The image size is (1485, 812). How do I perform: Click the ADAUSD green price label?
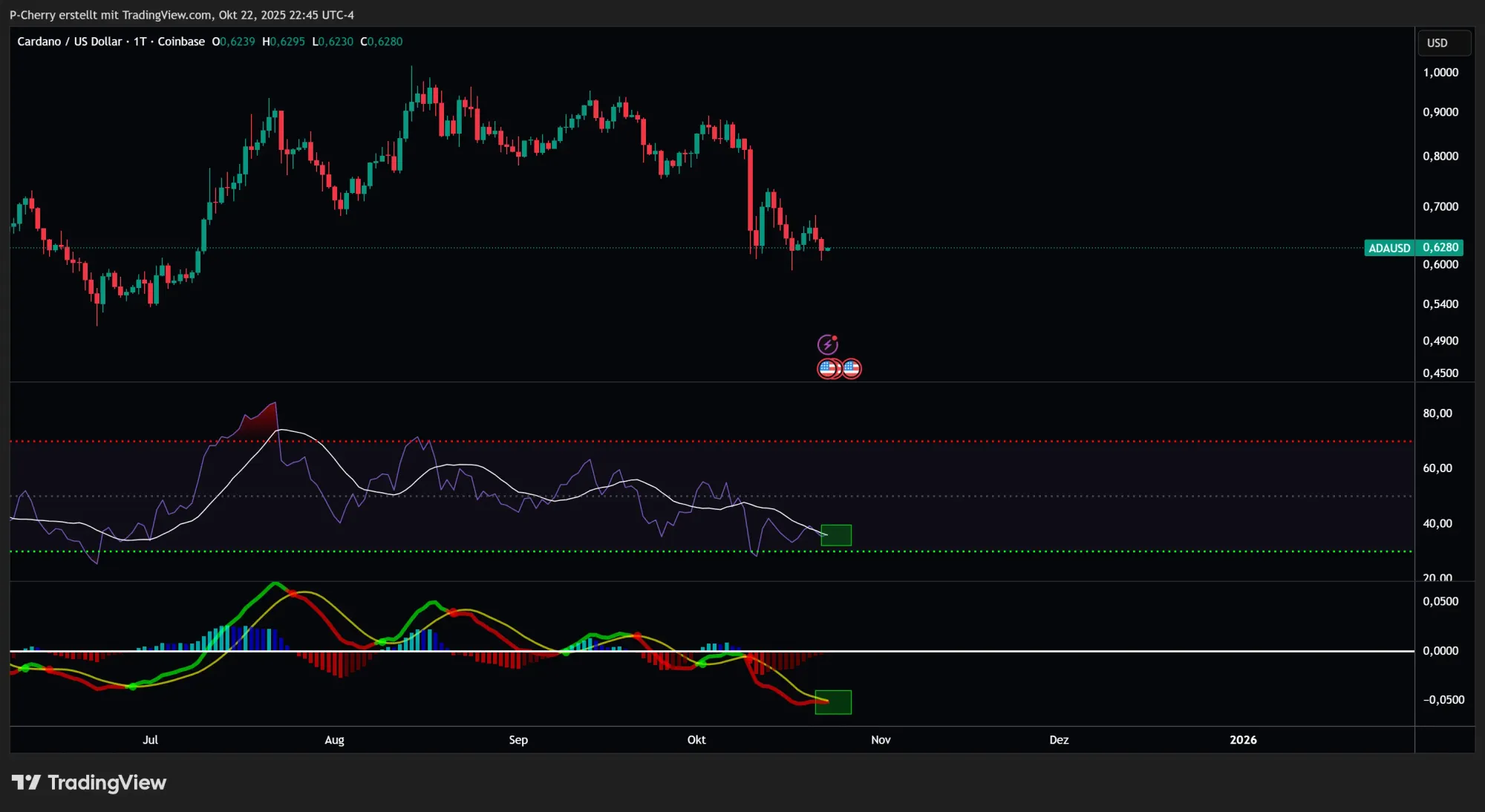point(1389,248)
